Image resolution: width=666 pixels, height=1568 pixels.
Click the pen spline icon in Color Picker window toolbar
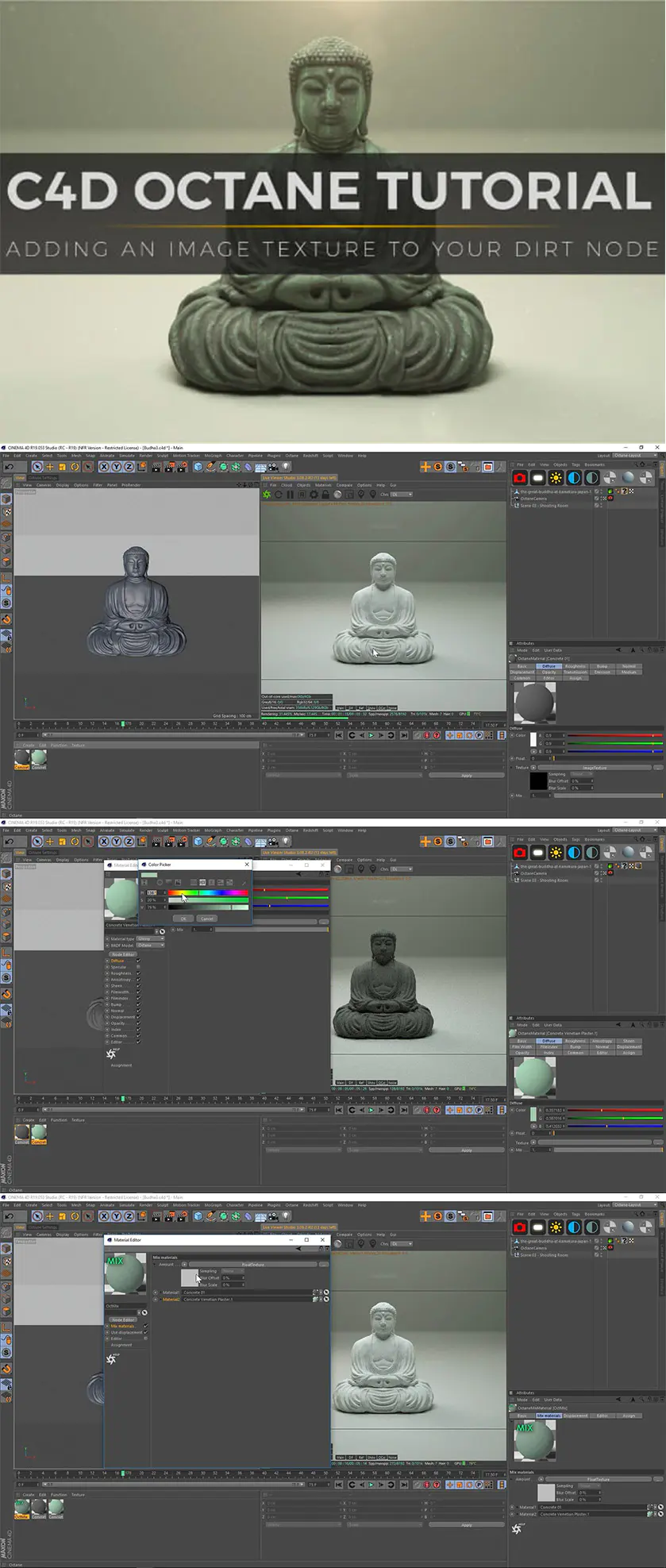click(210, 842)
